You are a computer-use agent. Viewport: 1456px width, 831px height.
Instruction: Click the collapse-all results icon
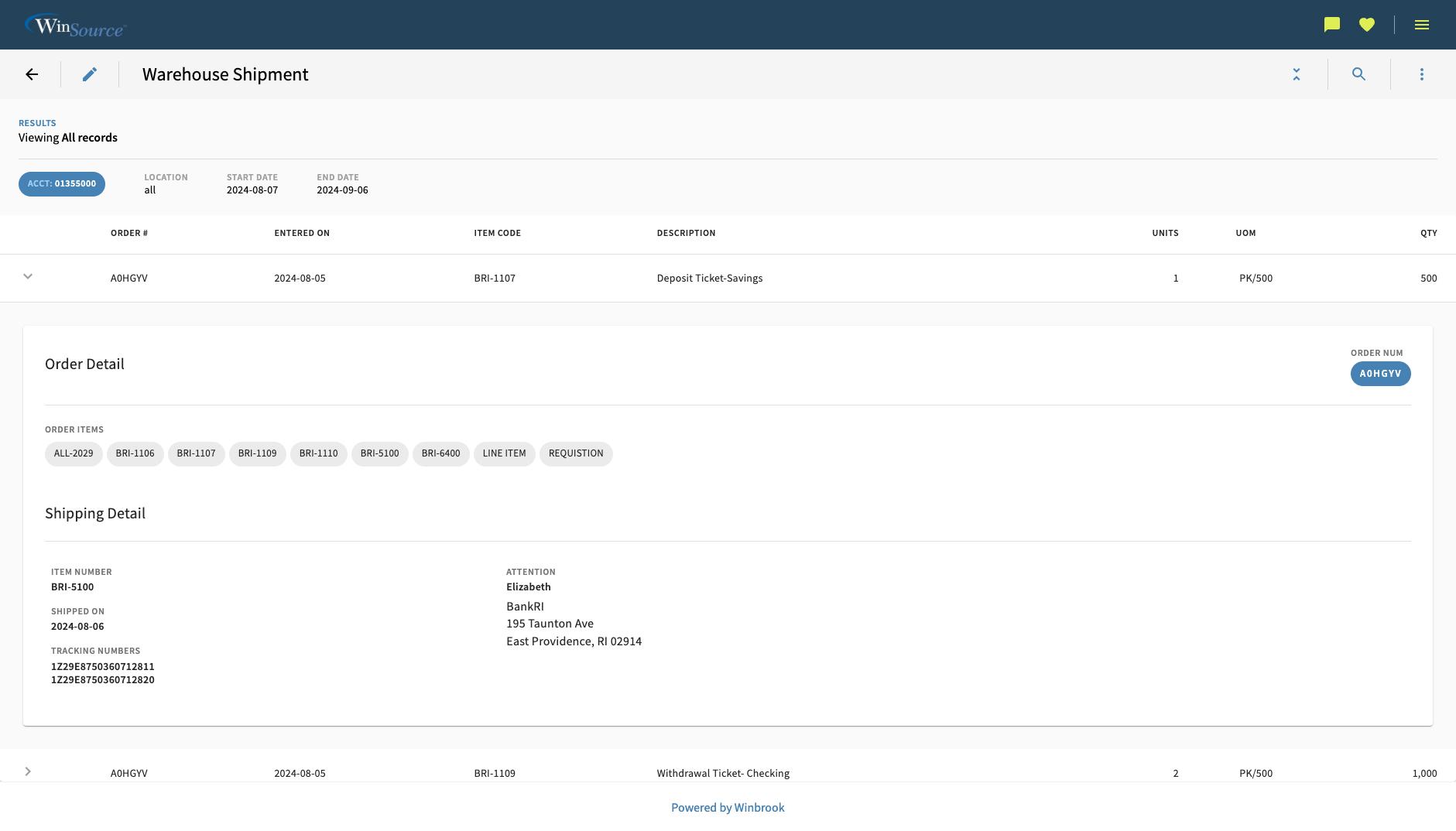click(x=1297, y=74)
